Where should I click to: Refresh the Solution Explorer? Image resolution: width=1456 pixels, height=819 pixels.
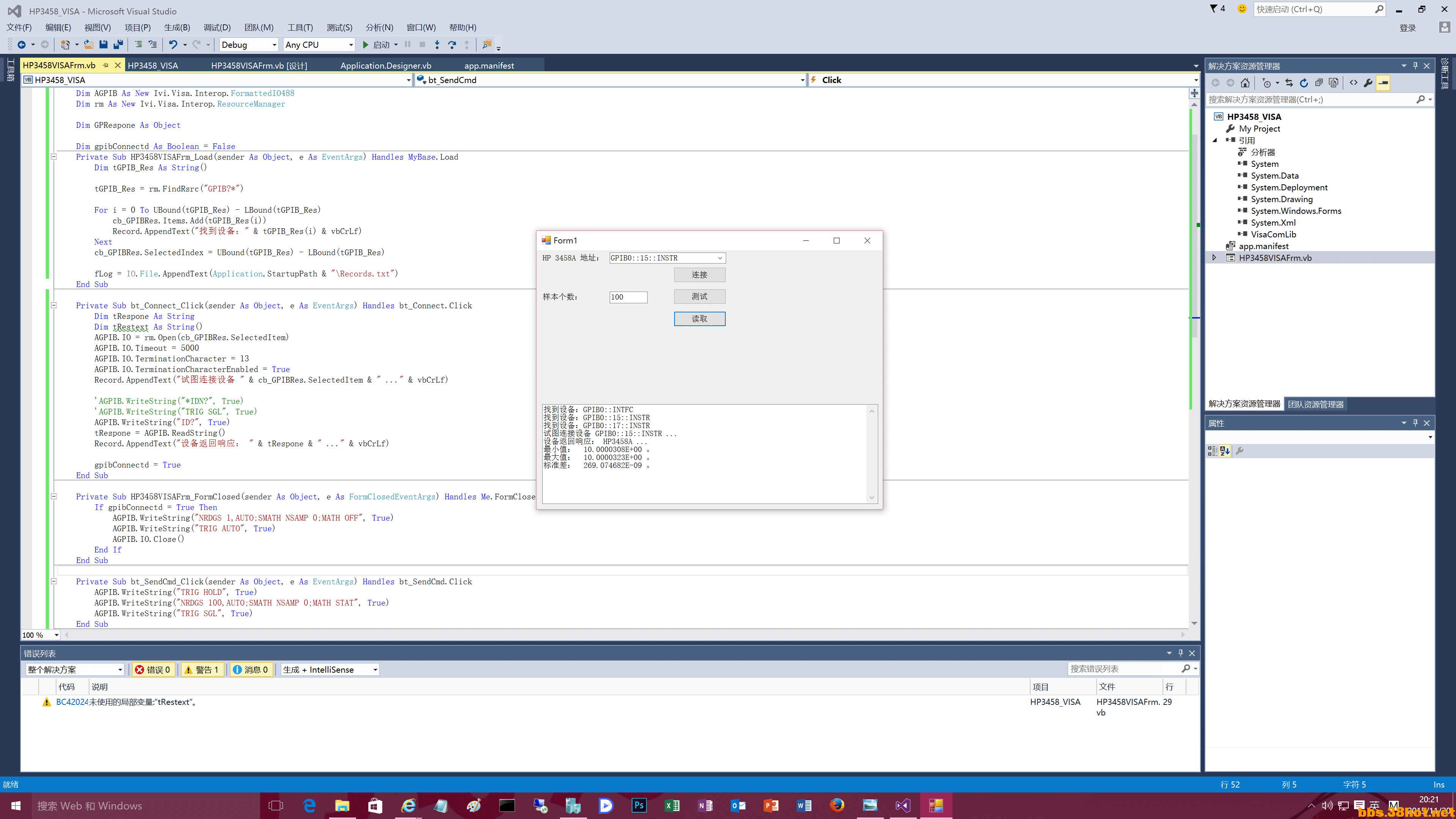pos(1304,83)
